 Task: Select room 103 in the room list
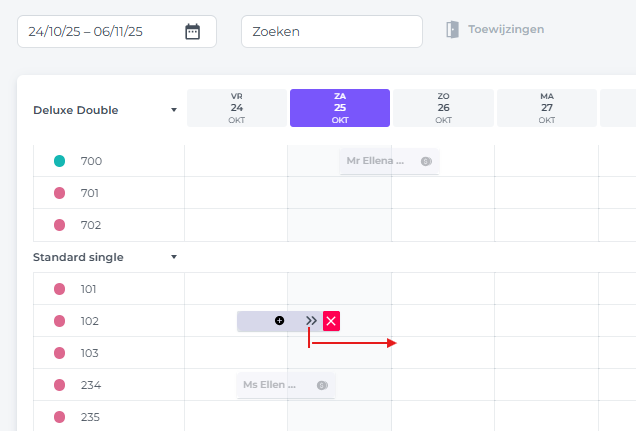tap(90, 353)
